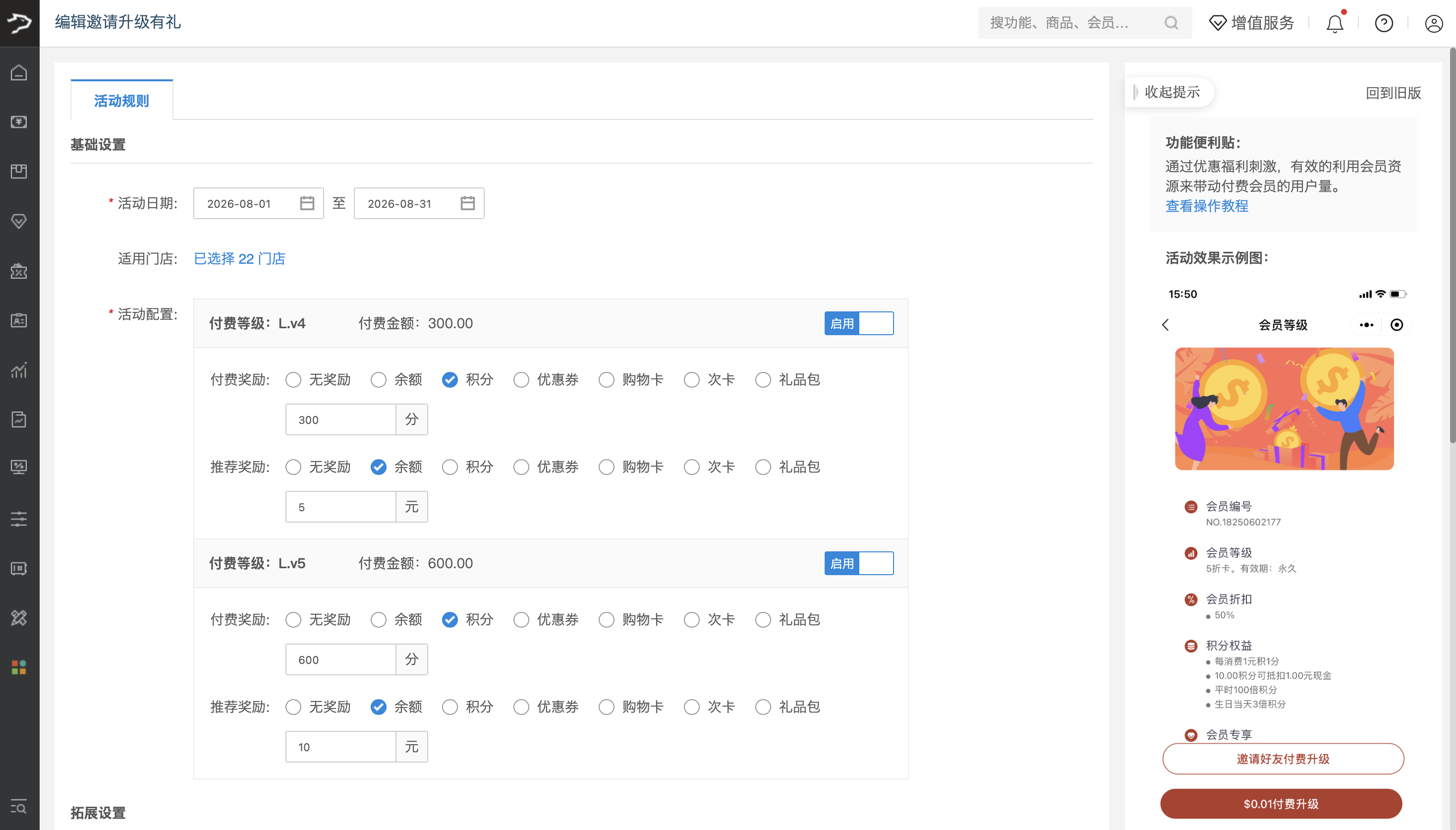Select 余额 for L.v4 付费奖励
Image resolution: width=1456 pixels, height=830 pixels.
(x=379, y=380)
